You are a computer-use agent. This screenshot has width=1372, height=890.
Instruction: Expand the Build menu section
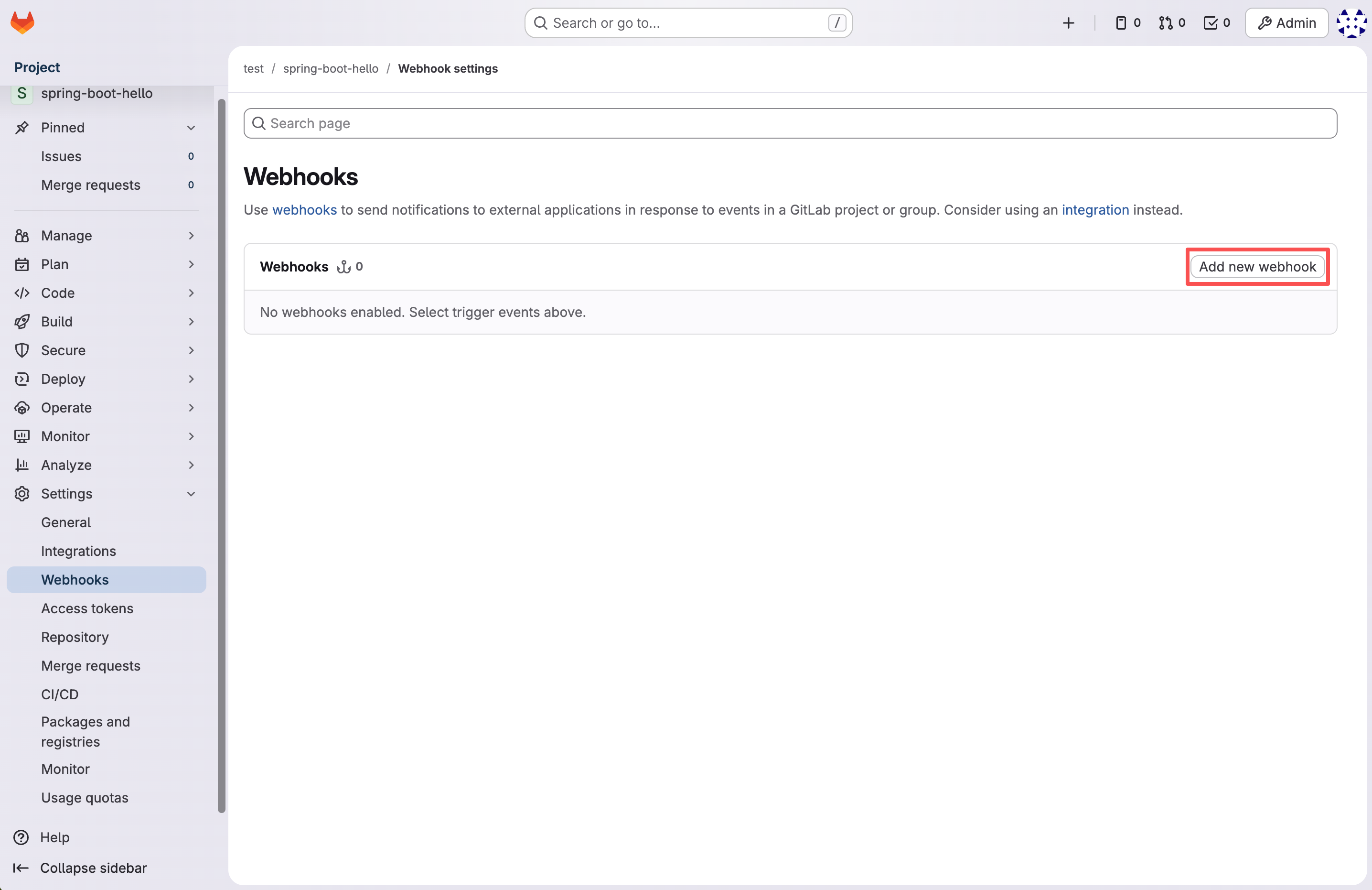(191, 321)
